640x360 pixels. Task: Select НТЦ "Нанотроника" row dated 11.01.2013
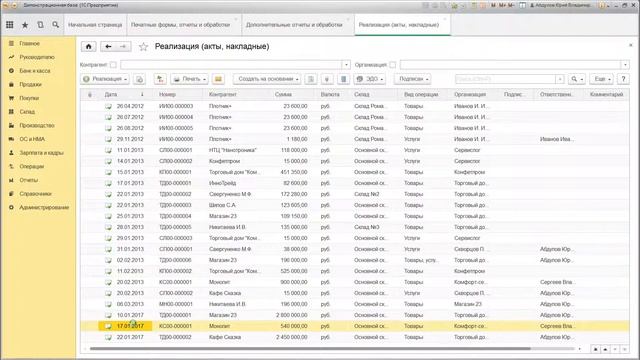click(x=354, y=150)
